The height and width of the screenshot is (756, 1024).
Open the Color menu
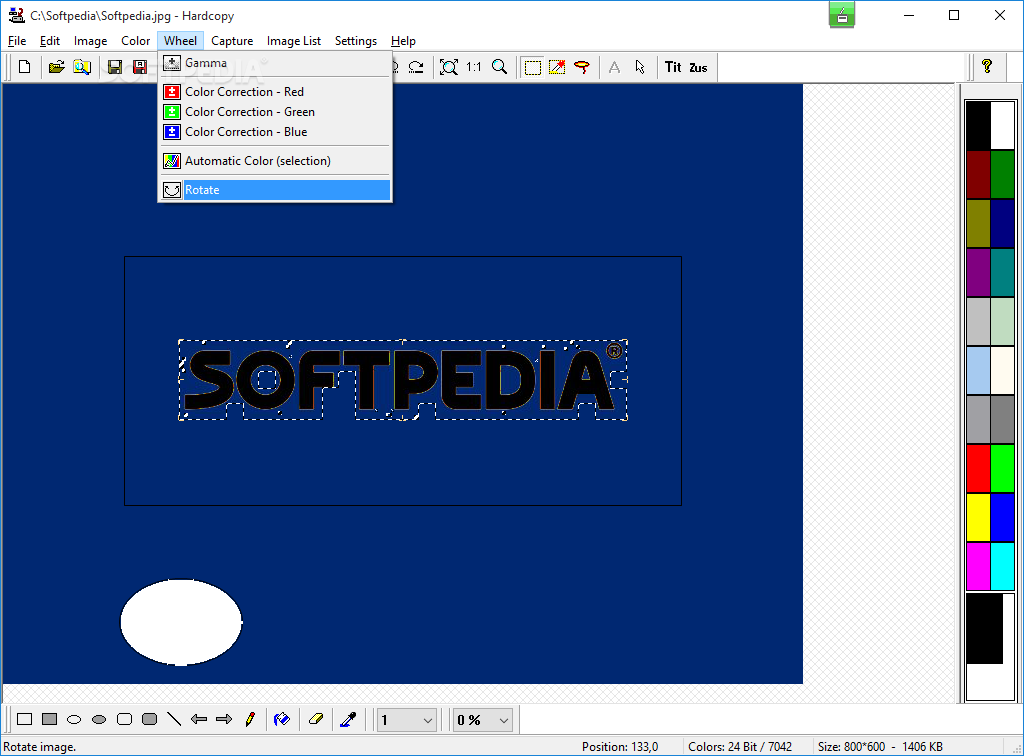click(x=135, y=40)
